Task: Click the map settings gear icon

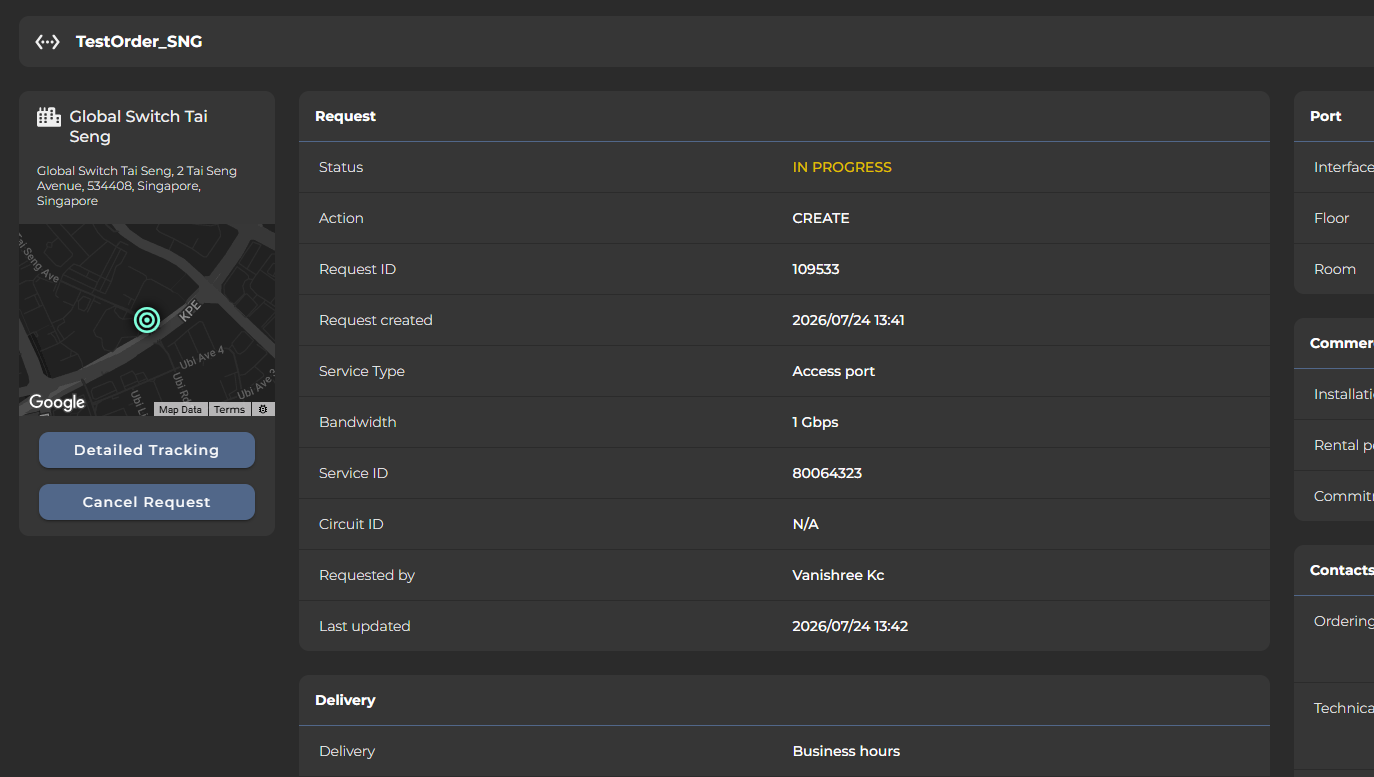Action: 263,409
